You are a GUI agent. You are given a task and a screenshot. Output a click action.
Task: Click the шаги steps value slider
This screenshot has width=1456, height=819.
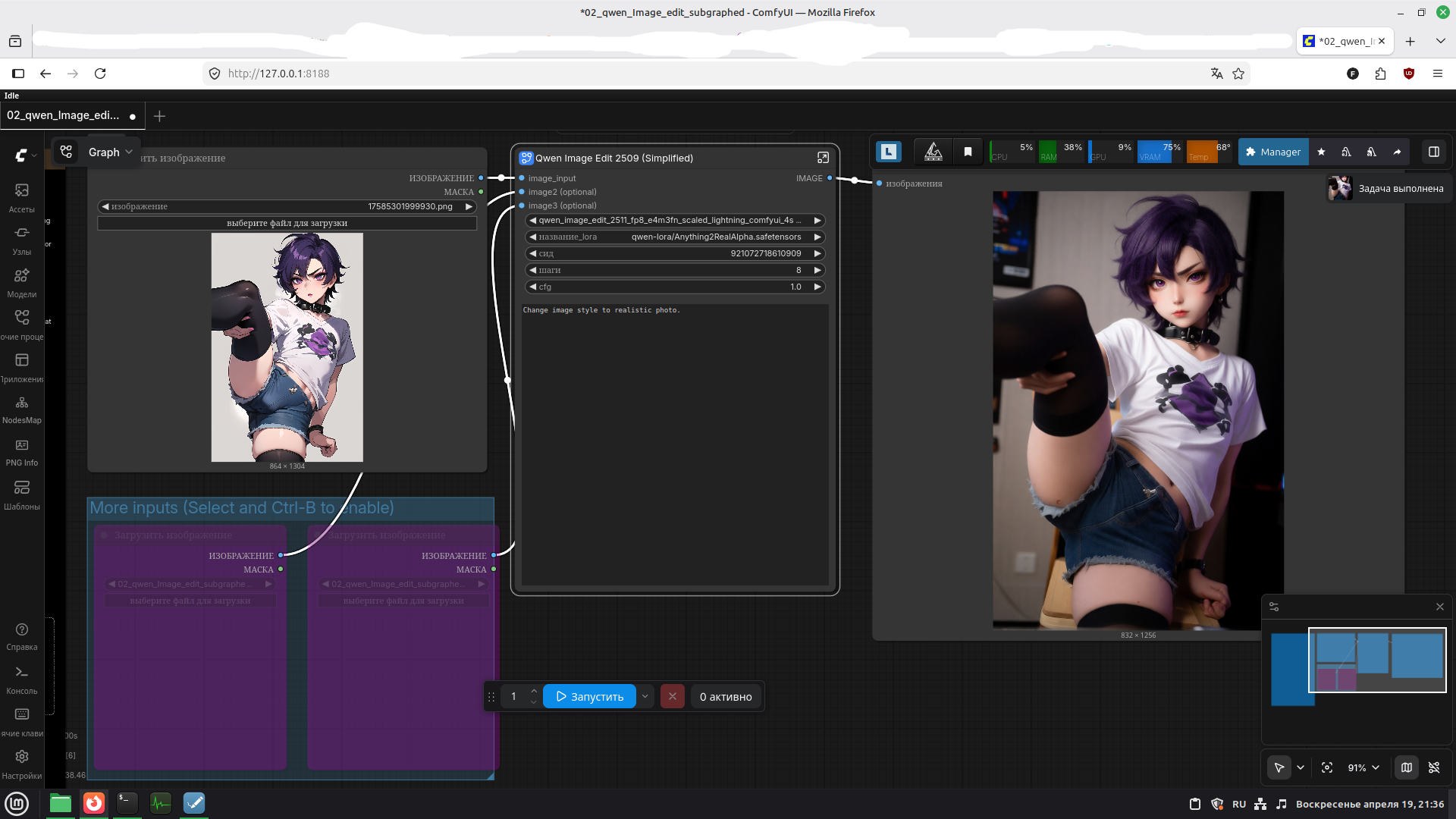pyautogui.click(x=675, y=270)
